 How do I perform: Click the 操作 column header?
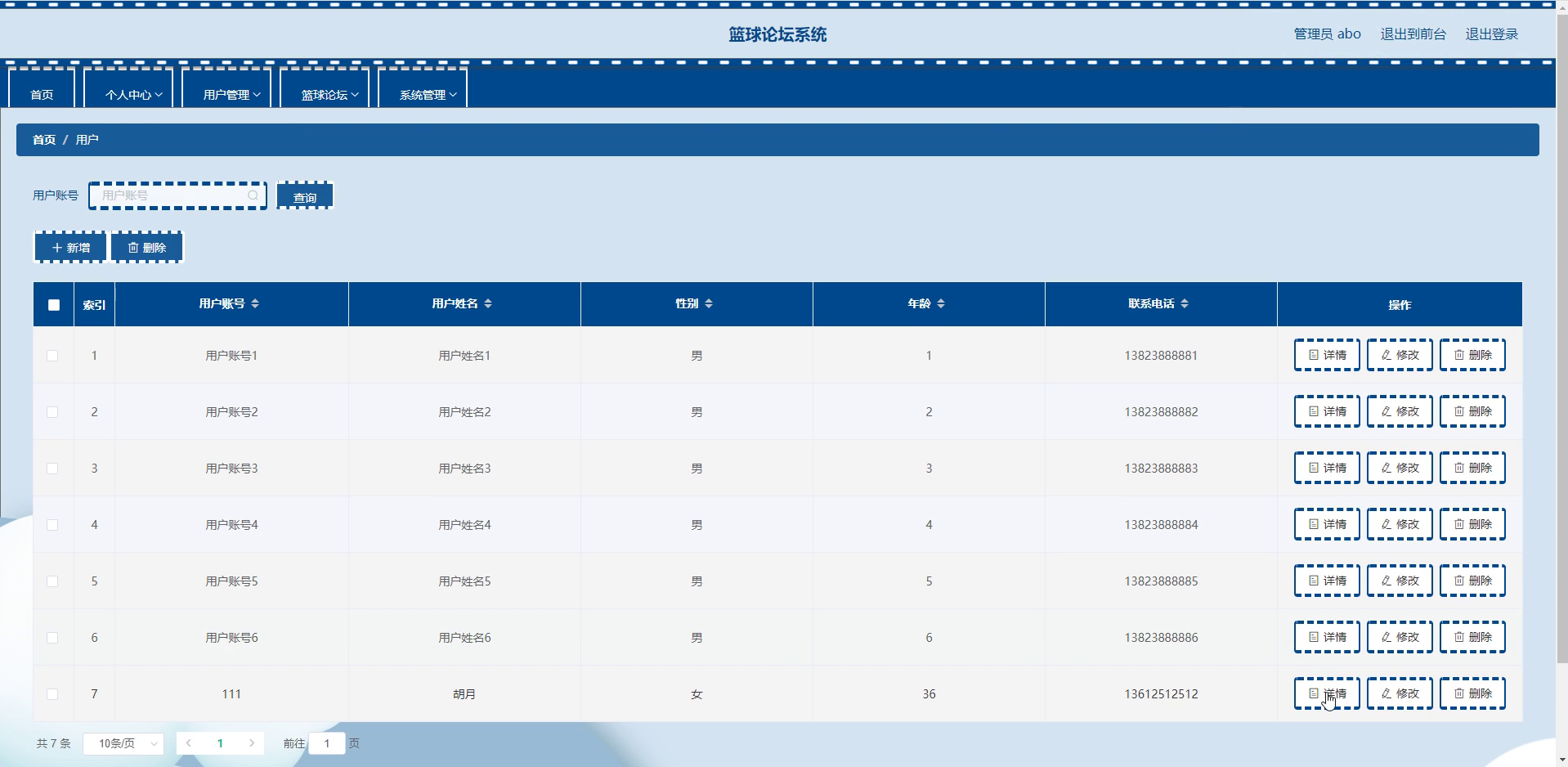pos(1400,305)
